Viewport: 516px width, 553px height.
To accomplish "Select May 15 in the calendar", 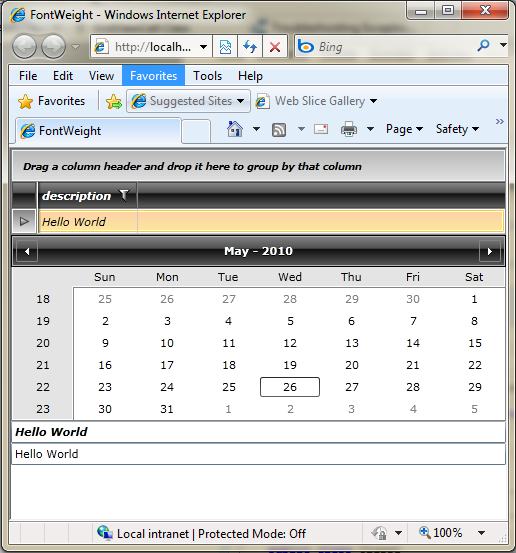I will (474, 343).
